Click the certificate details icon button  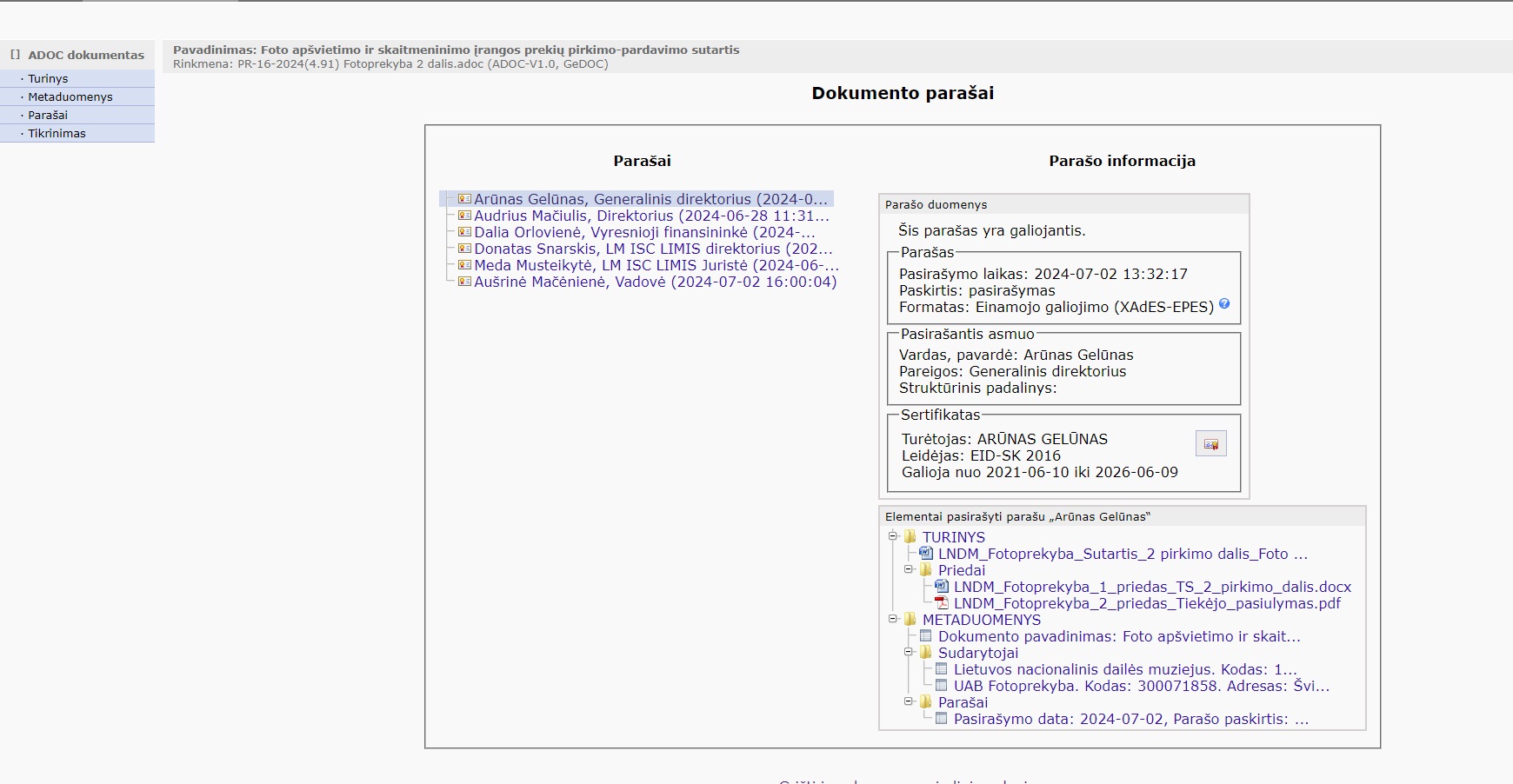[1210, 443]
